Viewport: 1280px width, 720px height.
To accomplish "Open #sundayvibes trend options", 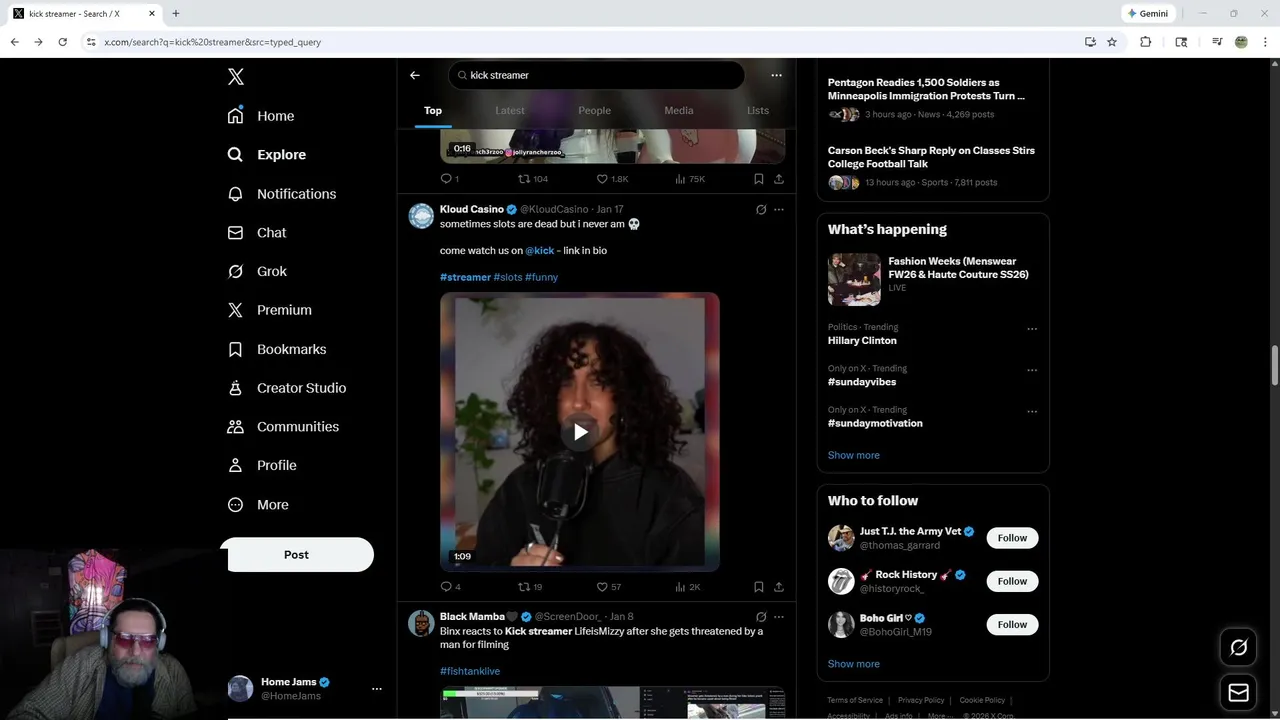I will pyautogui.click(x=1032, y=370).
